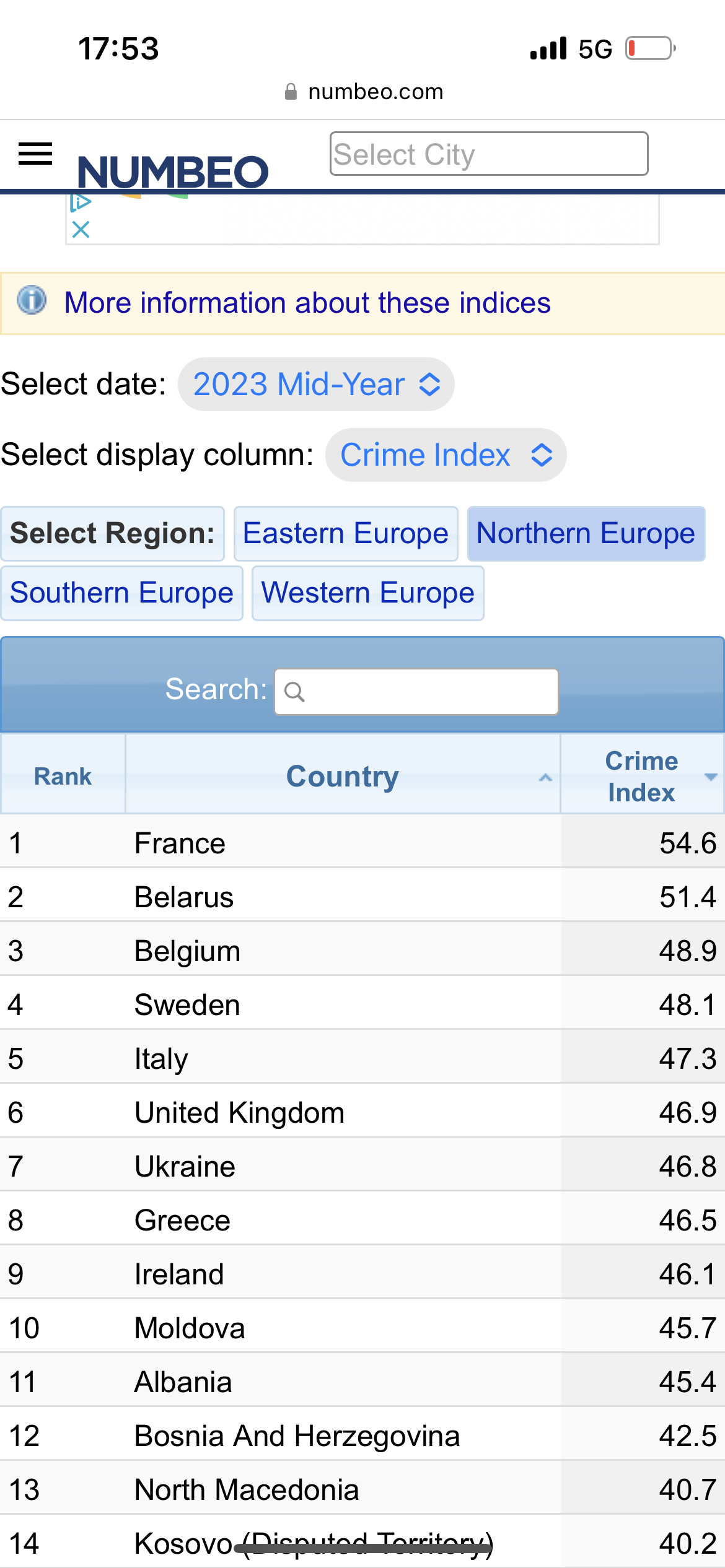Click the search magnifier icon
The width and height of the screenshot is (725, 1568).
[x=294, y=692]
